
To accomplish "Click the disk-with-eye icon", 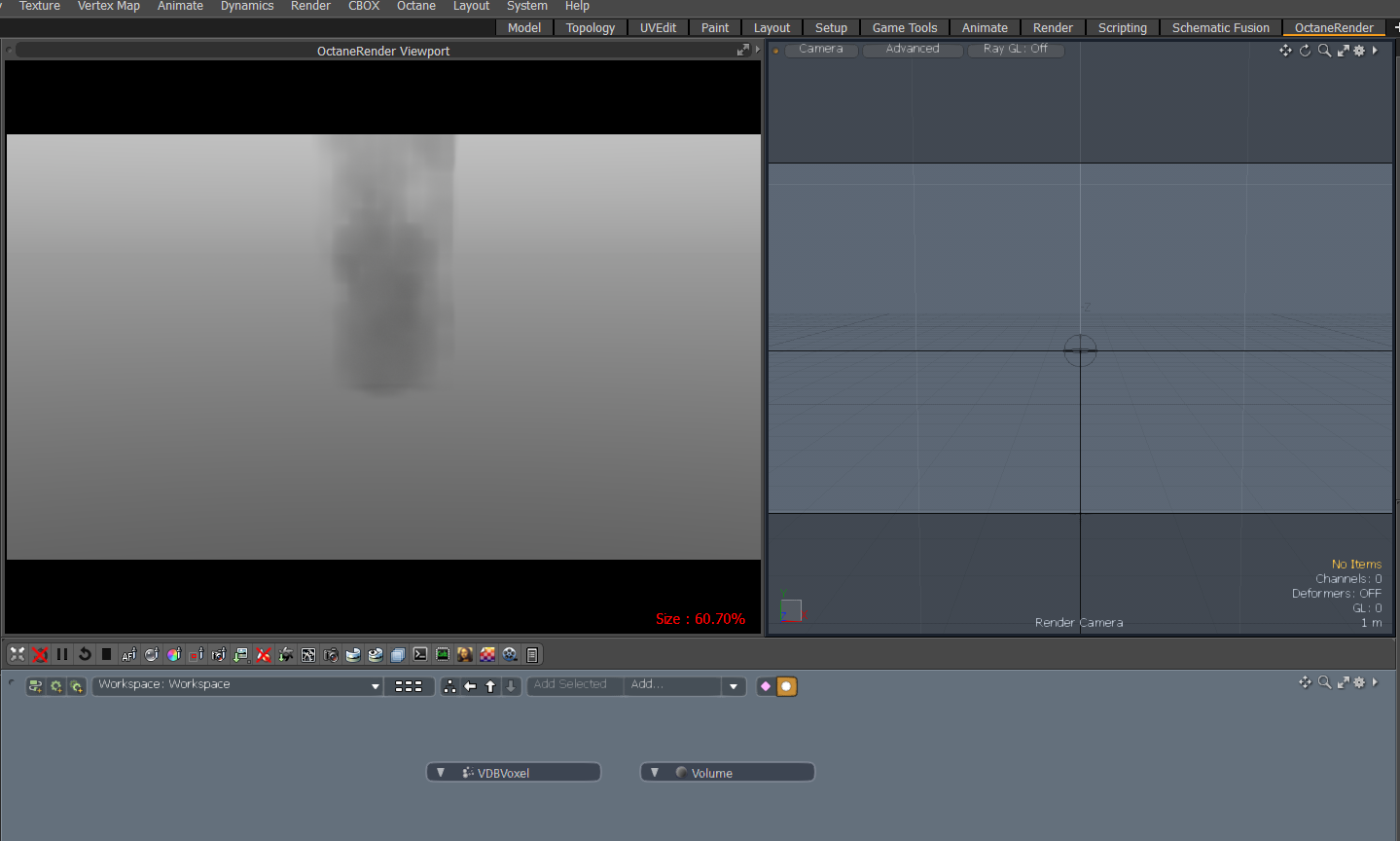I will click(x=376, y=655).
